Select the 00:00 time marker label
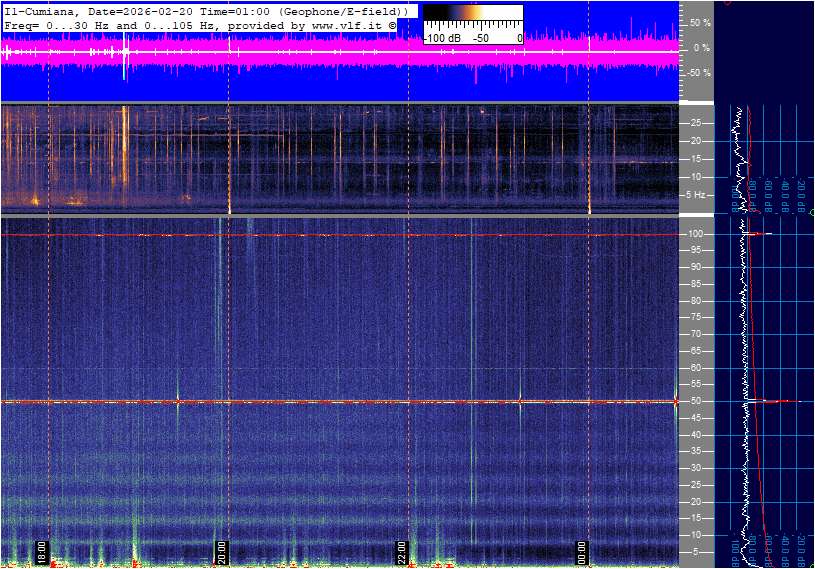The width and height of the screenshot is (815, 569). point(581,552)
